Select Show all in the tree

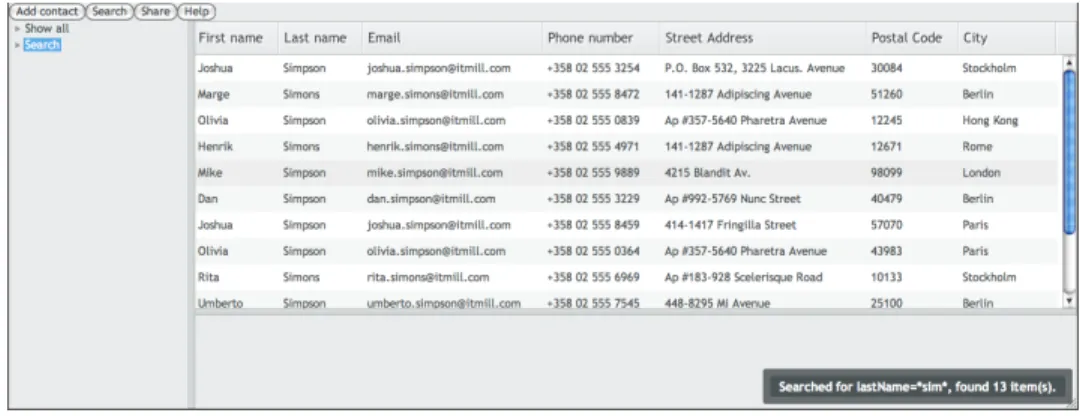tap(47, 29)
